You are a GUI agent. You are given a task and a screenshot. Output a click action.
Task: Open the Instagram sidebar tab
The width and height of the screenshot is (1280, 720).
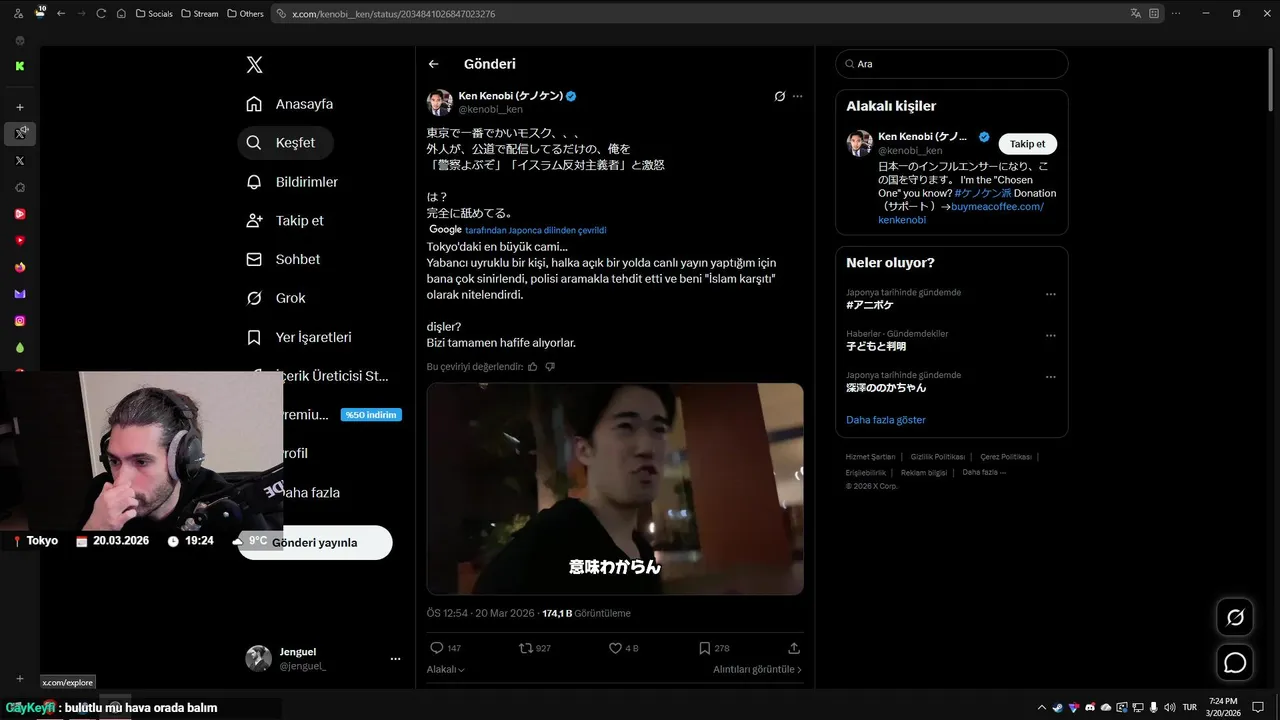pos(20,321)
